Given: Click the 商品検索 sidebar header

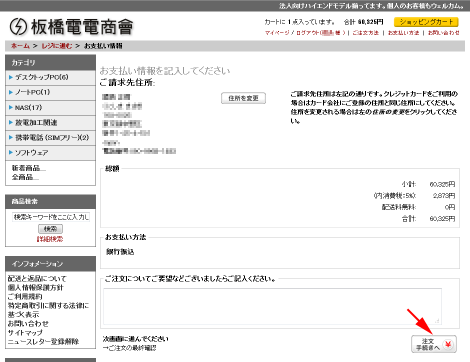Looking at the screenshot, I should [x=50, y=201].
